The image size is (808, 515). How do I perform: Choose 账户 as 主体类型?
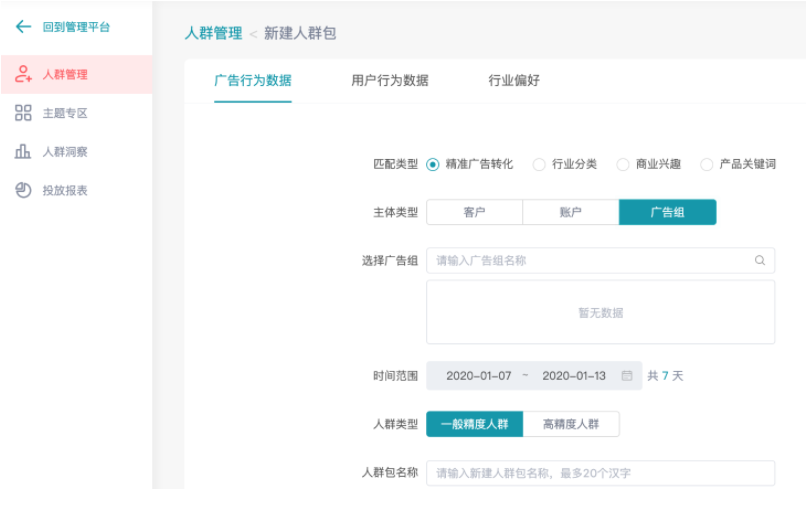(570, 212)
